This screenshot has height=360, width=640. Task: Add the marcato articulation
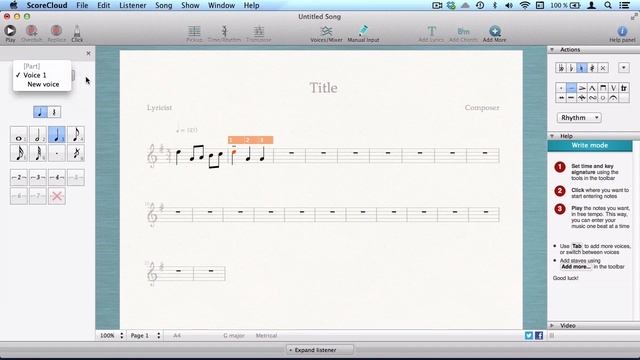coord(592,88)
